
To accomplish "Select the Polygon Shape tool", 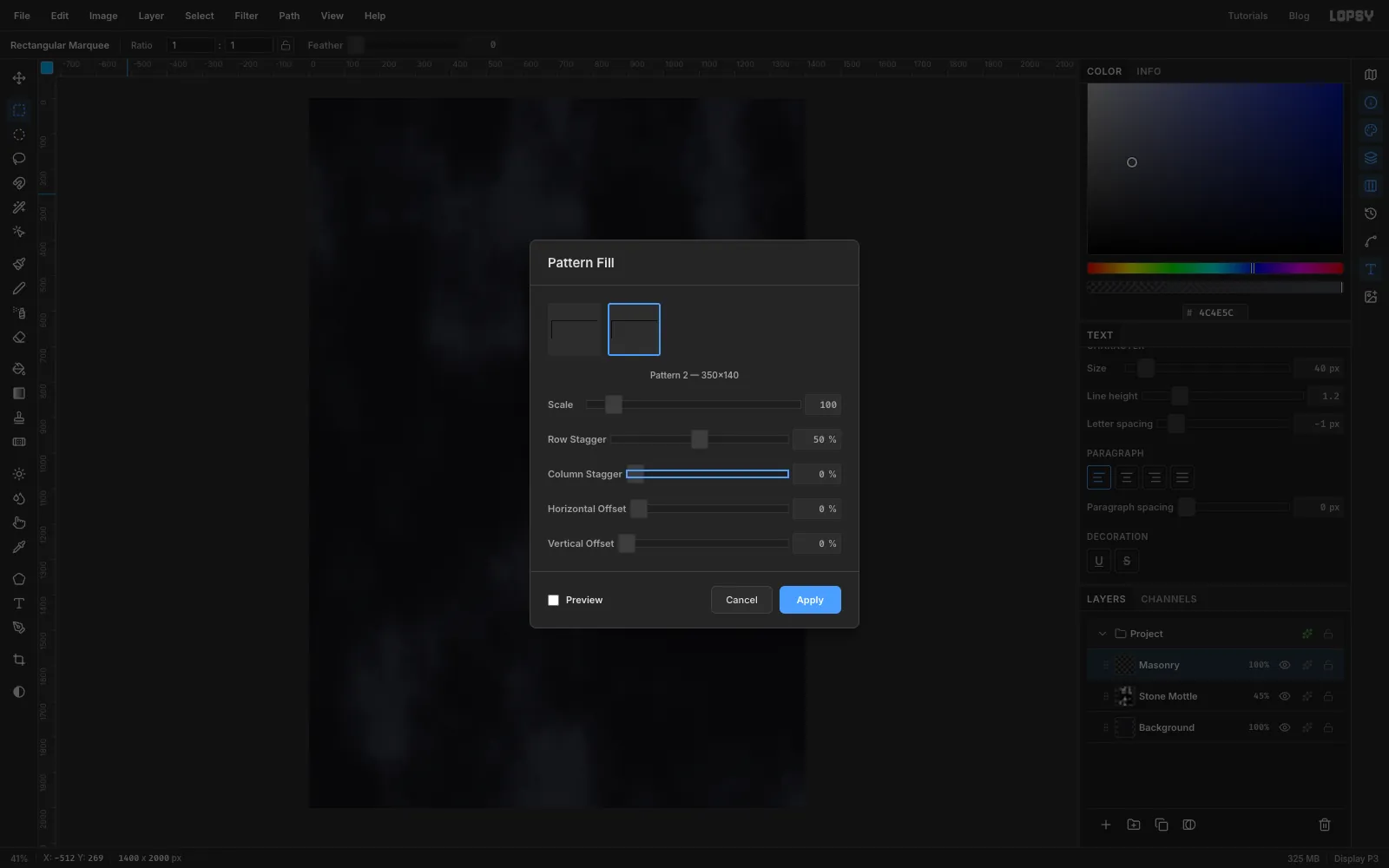I will [x=18, y=579].
